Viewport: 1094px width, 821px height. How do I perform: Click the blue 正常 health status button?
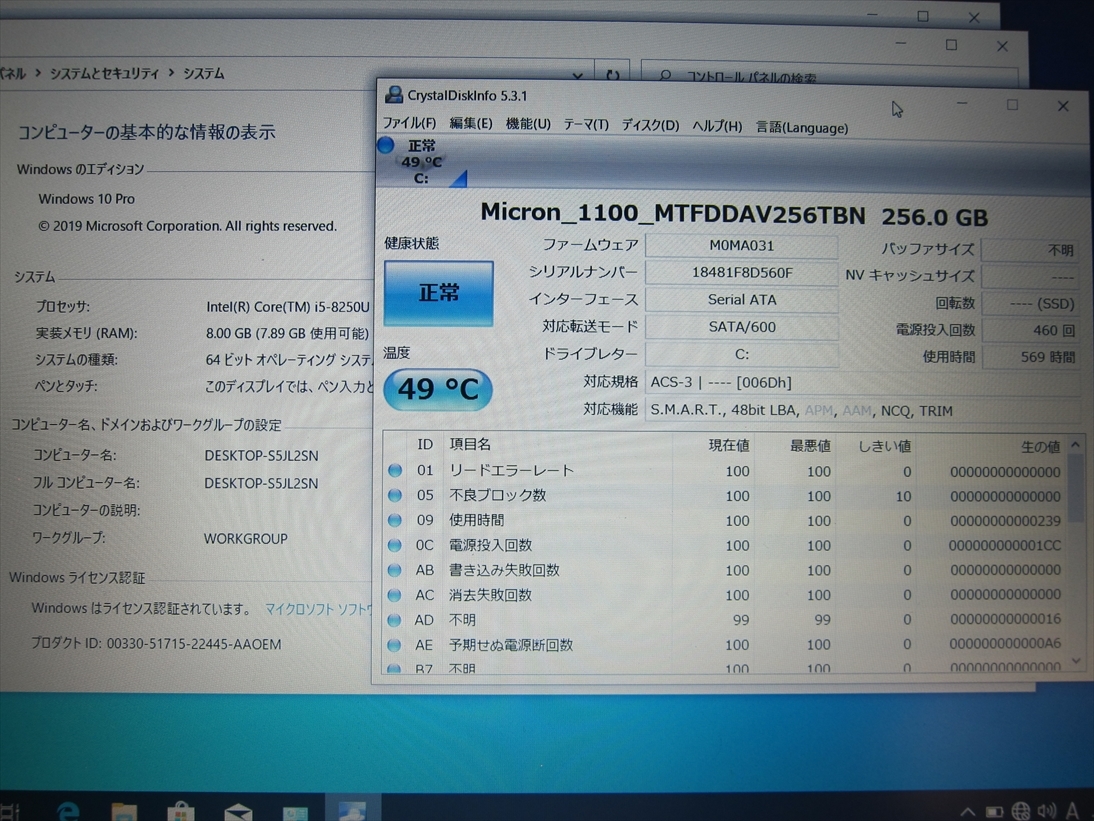coord(438,293)
